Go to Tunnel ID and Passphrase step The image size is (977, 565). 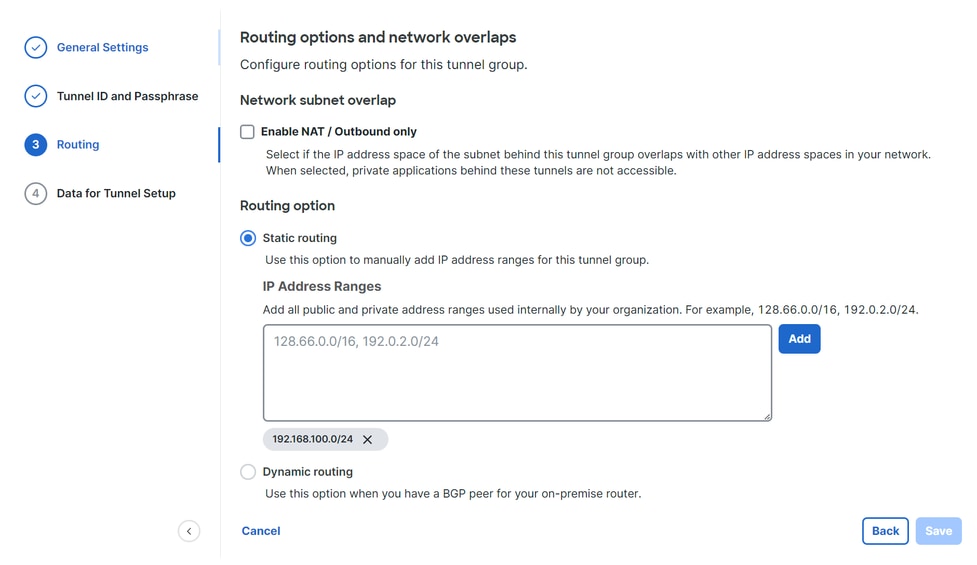point(127,96)
